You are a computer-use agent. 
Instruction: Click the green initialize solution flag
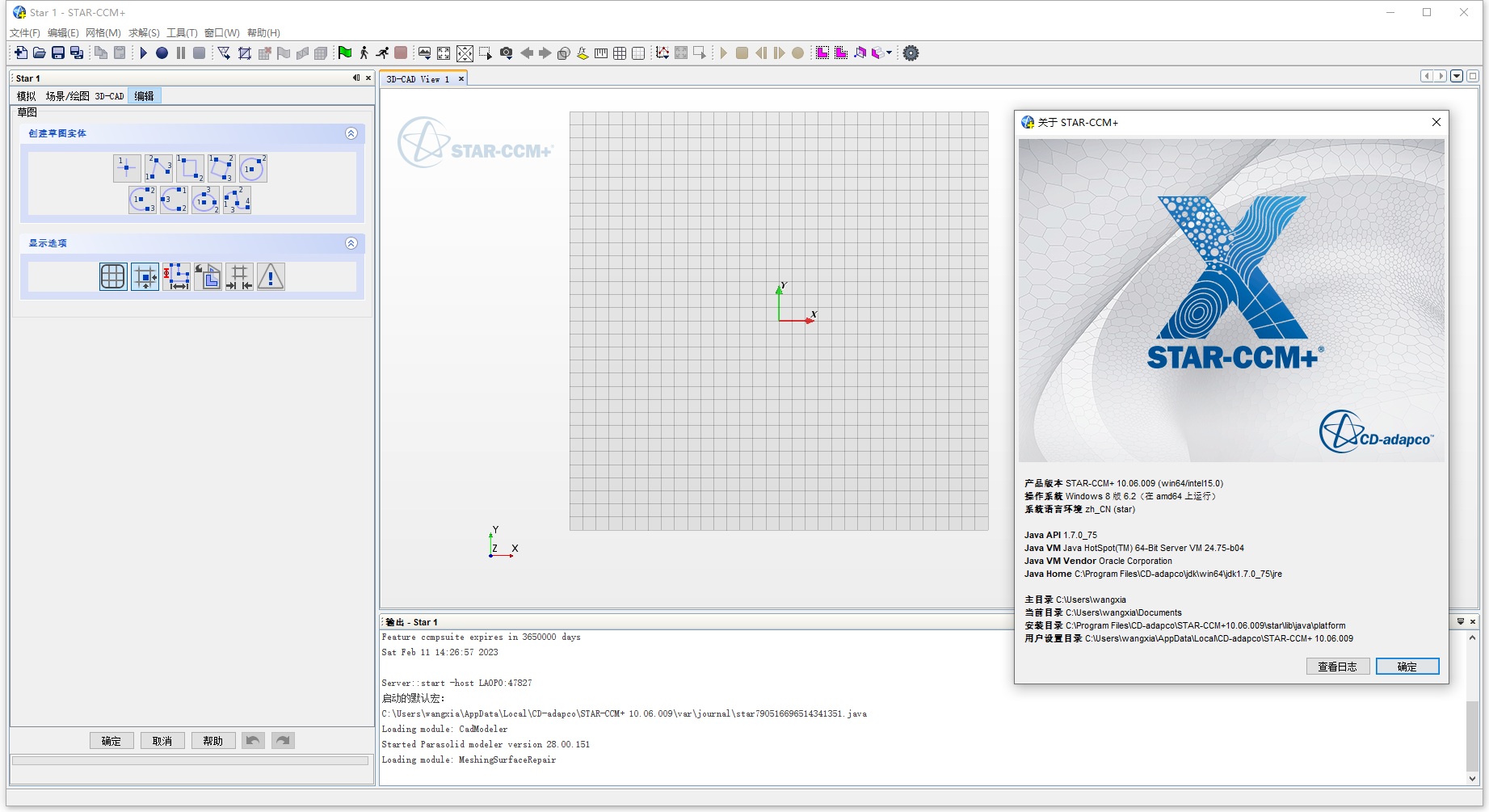click(345, 53)
